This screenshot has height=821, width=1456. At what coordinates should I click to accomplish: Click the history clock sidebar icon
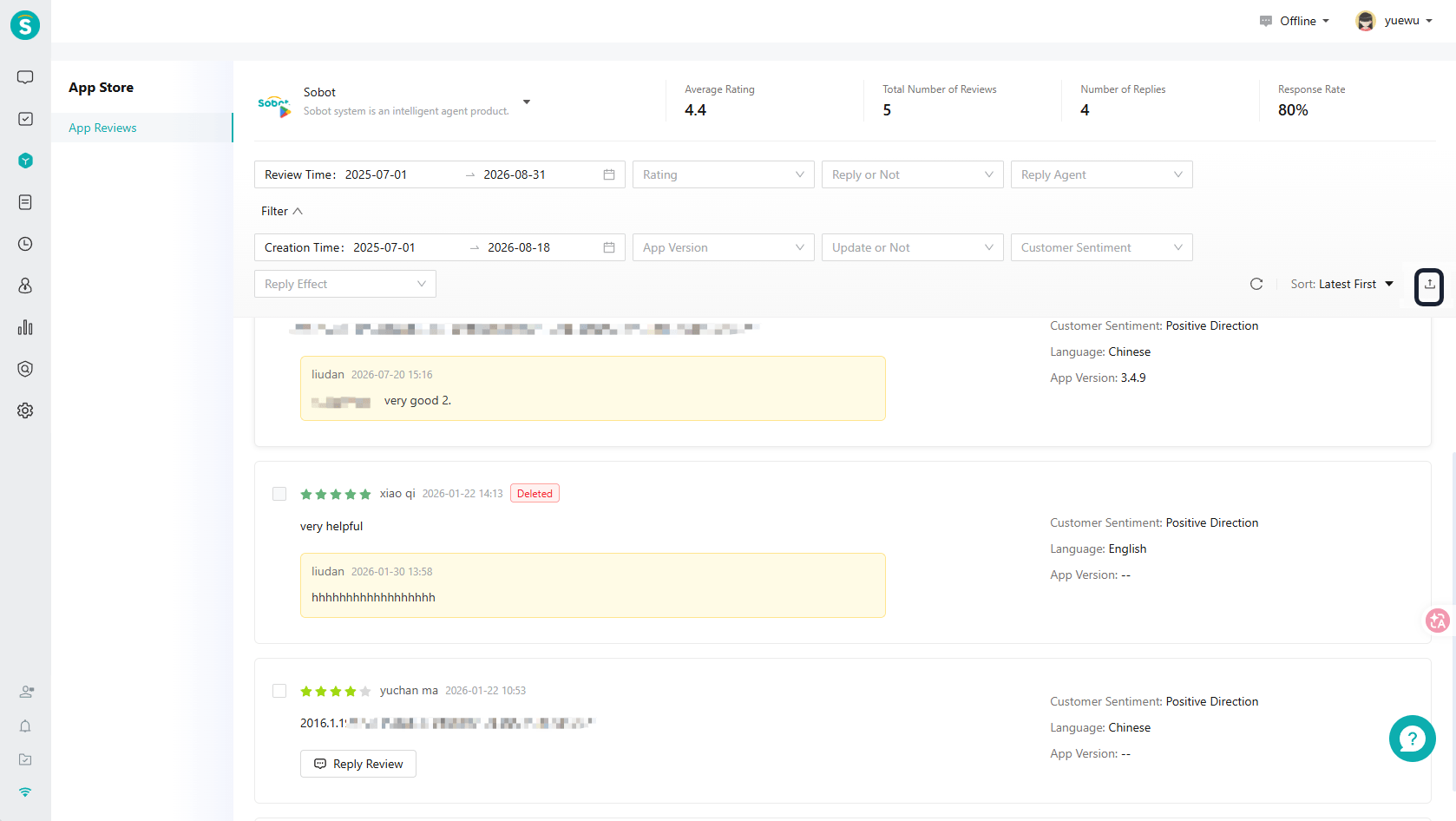[25, 244]
